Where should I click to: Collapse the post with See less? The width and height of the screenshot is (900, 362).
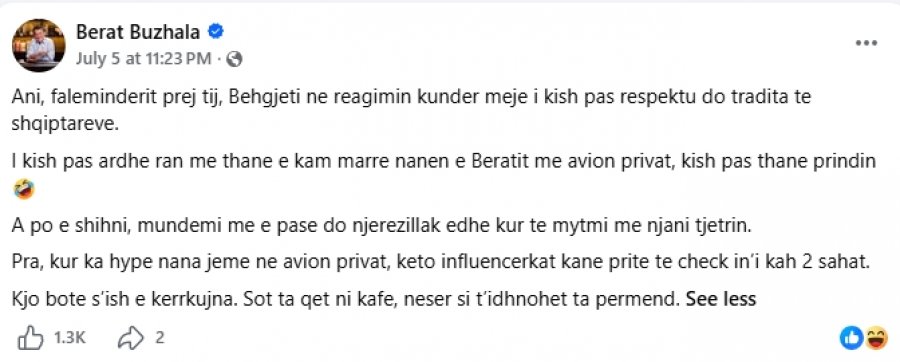click(721, 299)
